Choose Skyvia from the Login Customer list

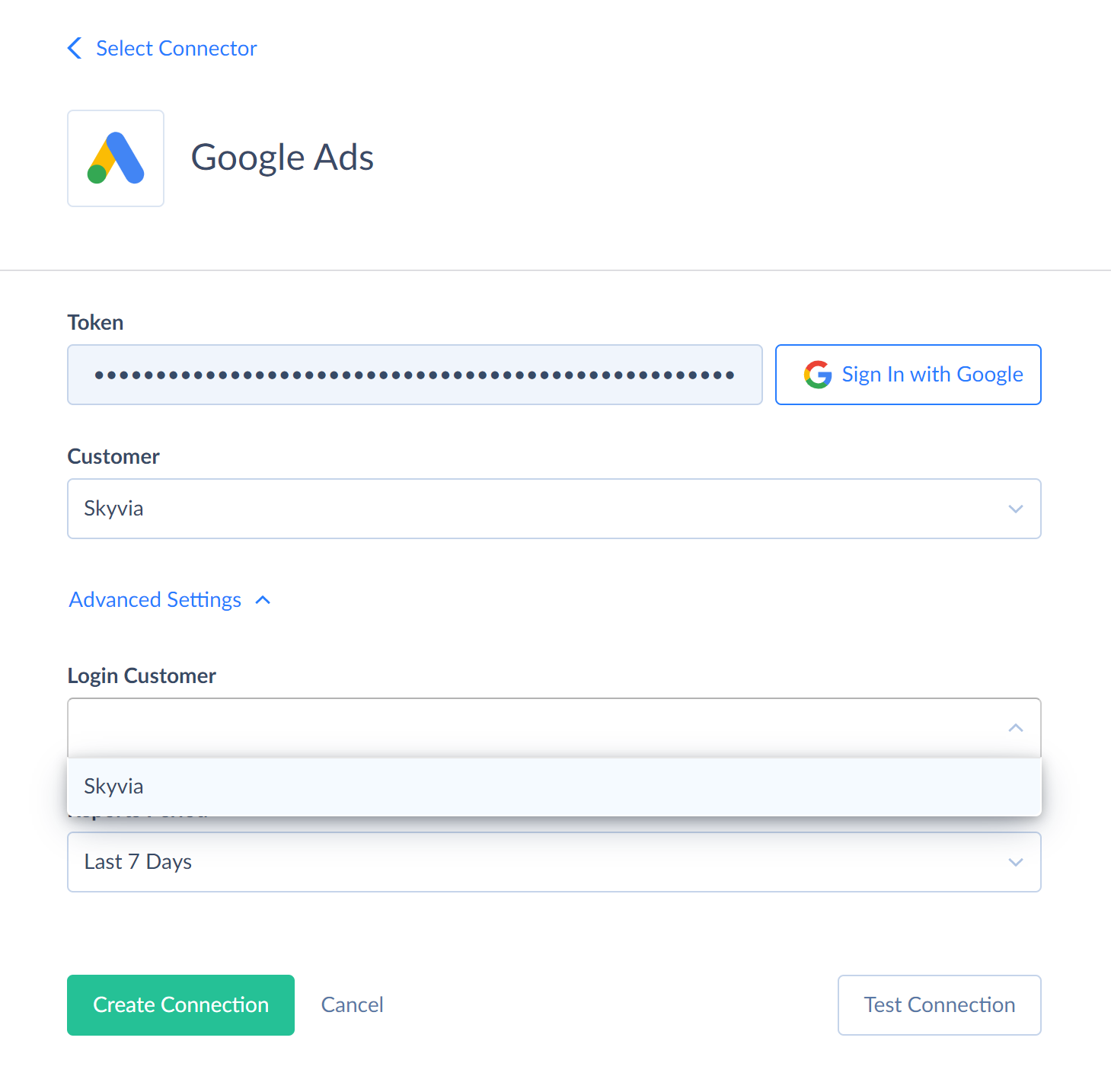554,787
